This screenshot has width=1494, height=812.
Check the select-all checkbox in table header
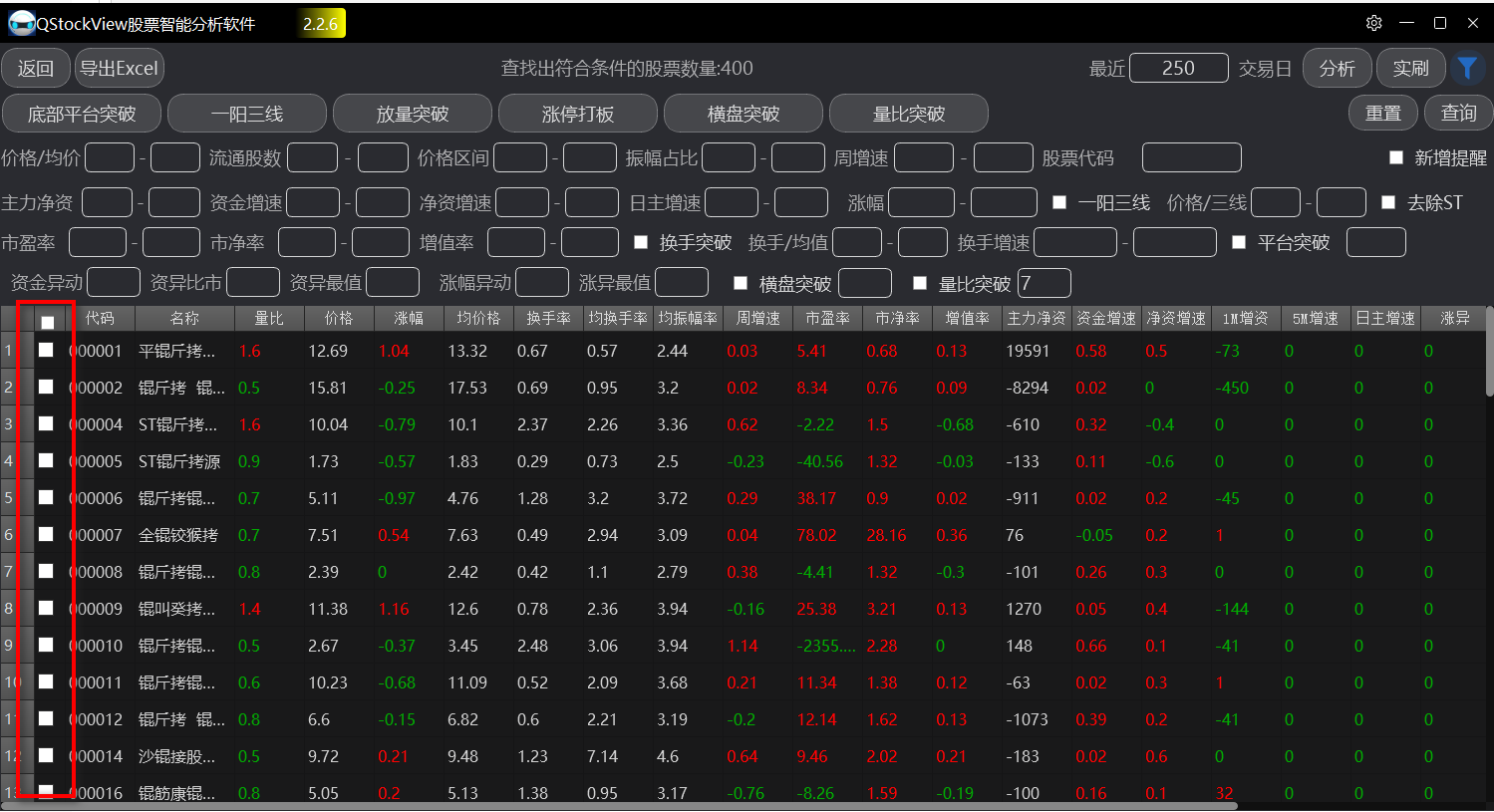[x=47, y=322]
